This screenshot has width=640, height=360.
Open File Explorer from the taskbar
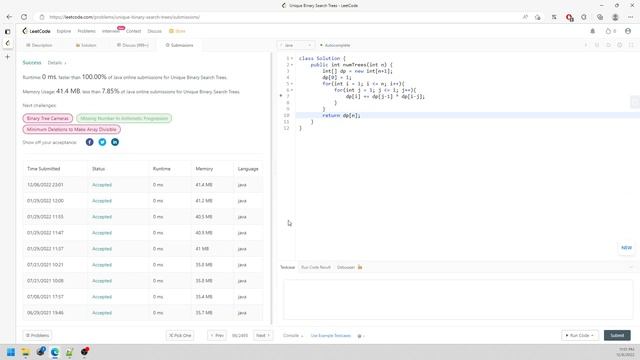click(x=25, y=352)
